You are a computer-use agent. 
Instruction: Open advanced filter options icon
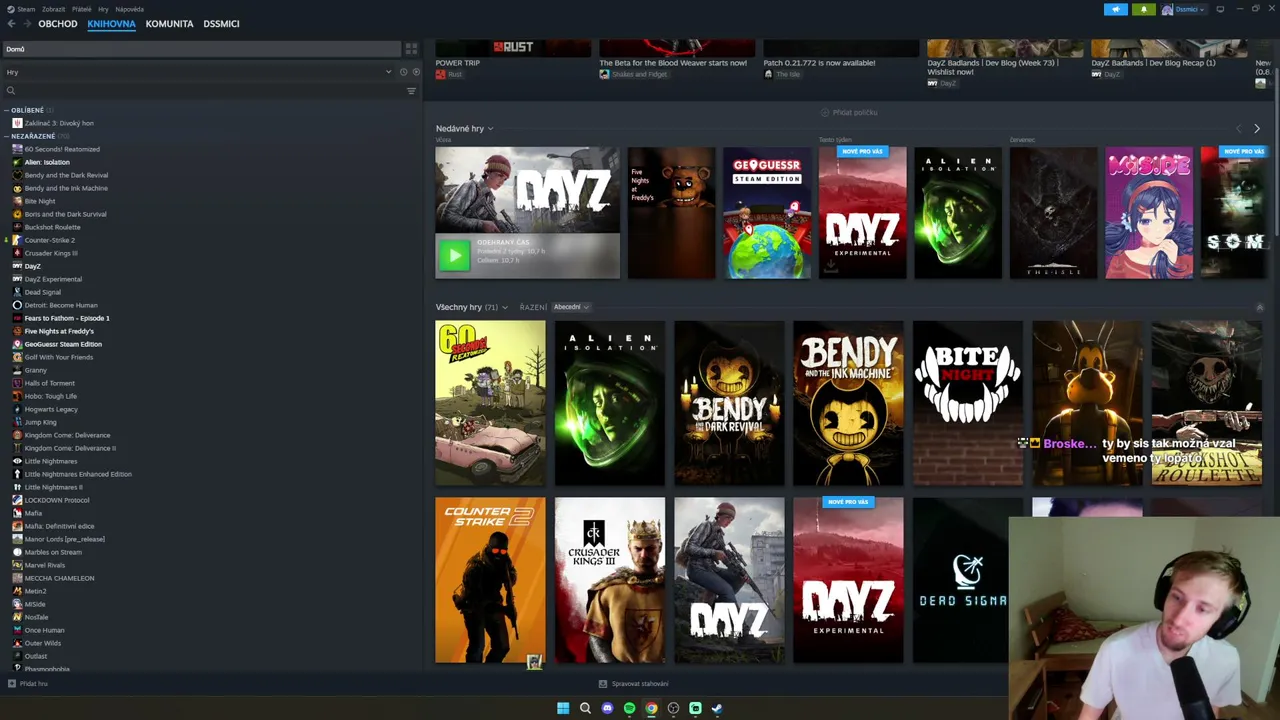click(x=411, y=91)
